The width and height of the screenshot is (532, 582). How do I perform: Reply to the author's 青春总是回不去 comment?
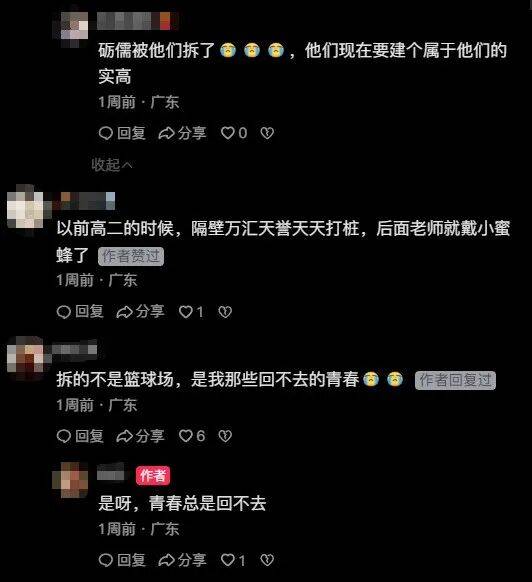tap(122, 560)
